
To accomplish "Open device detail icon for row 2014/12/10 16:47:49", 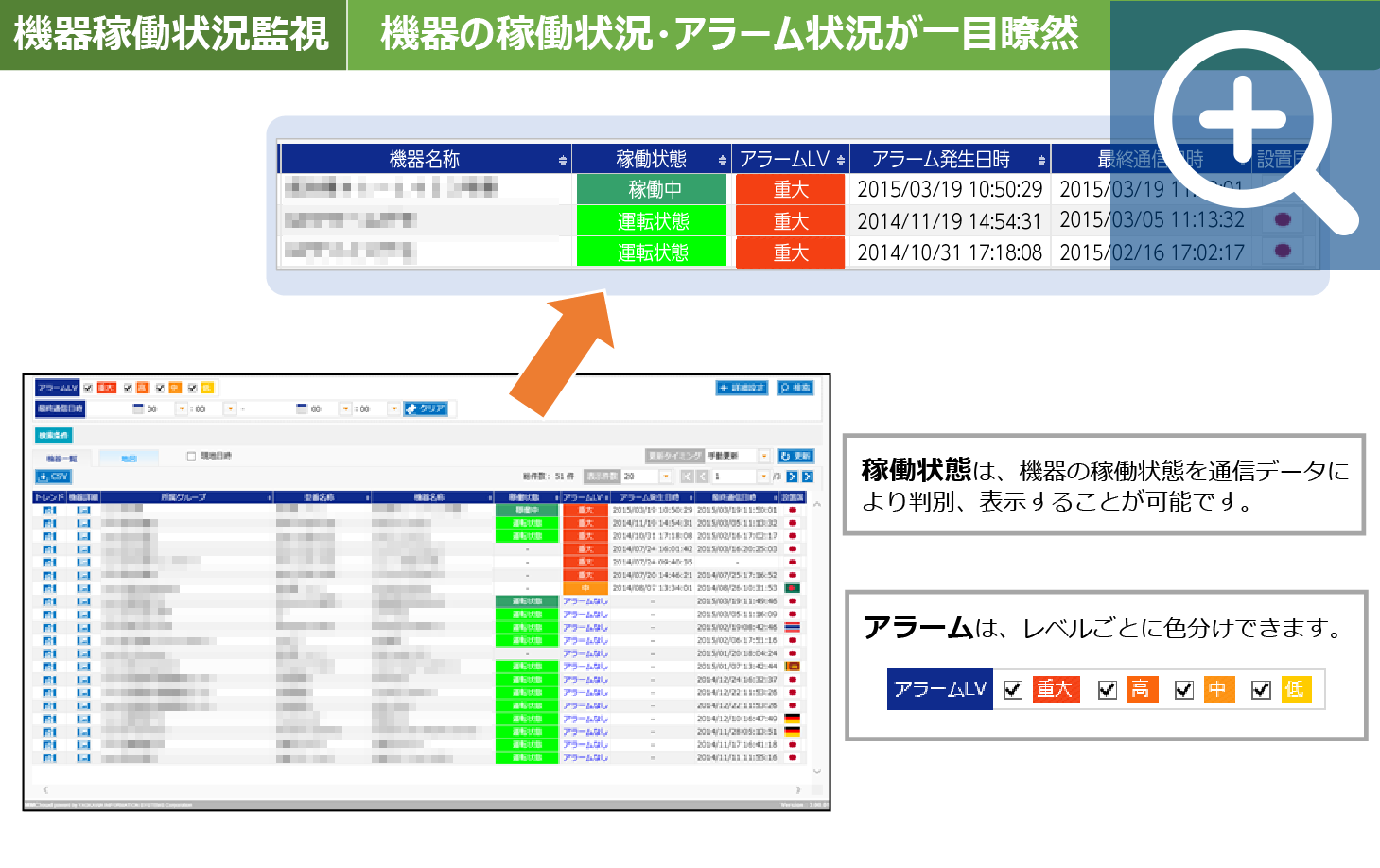I will point(83,719).
